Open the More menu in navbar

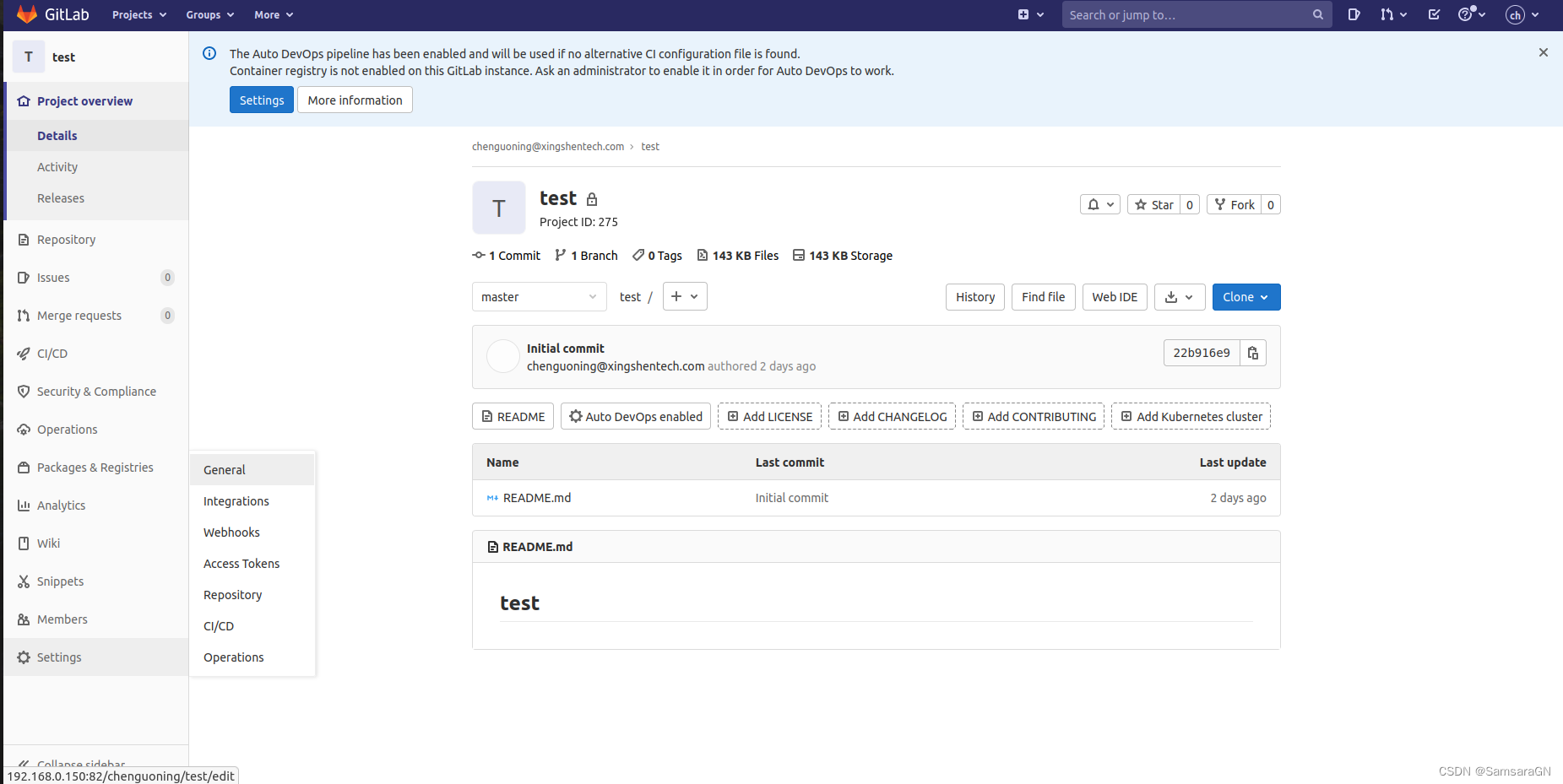point(274,14)
